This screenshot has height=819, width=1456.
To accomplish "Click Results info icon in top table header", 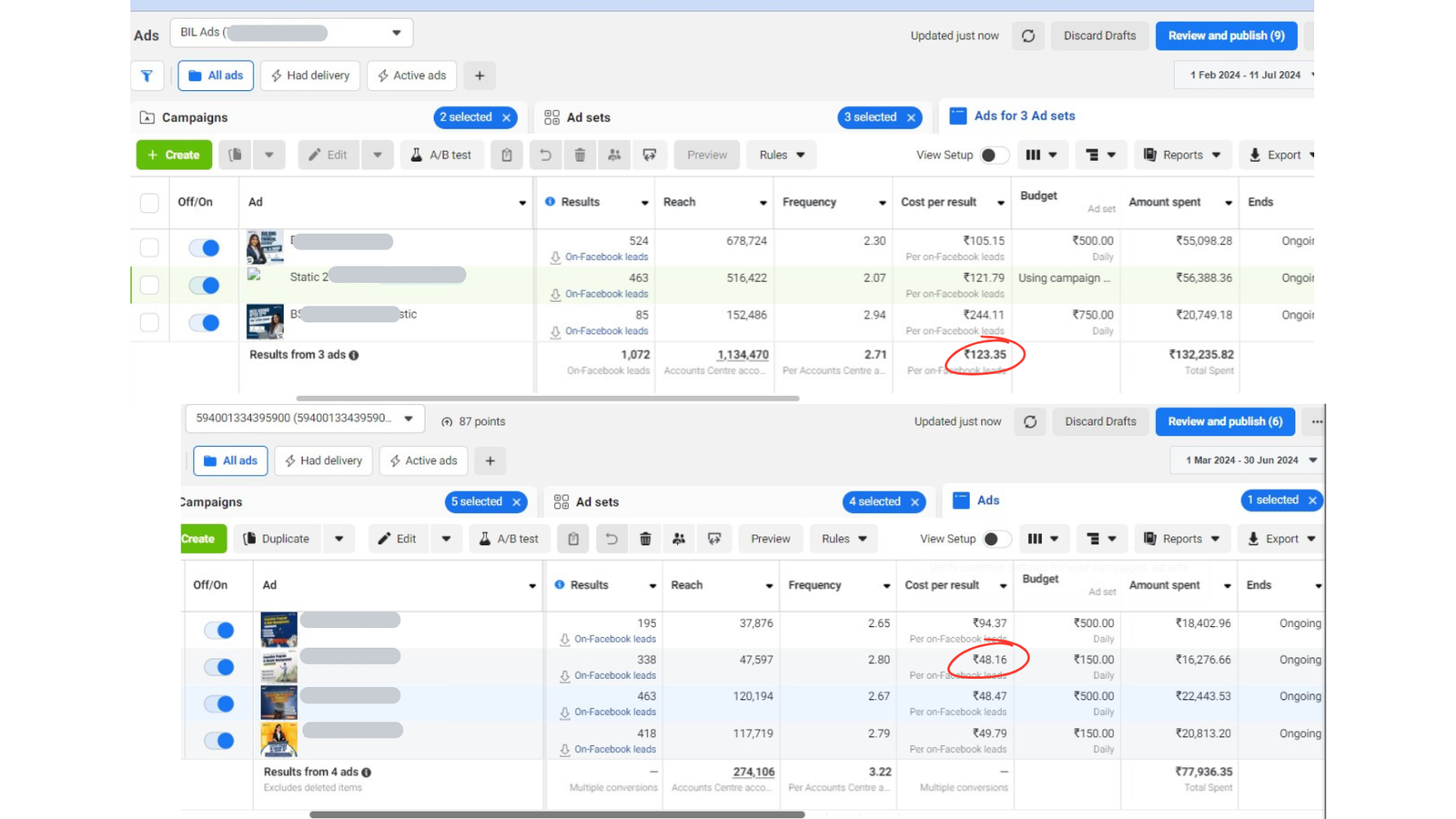I will tap(550, 202).
